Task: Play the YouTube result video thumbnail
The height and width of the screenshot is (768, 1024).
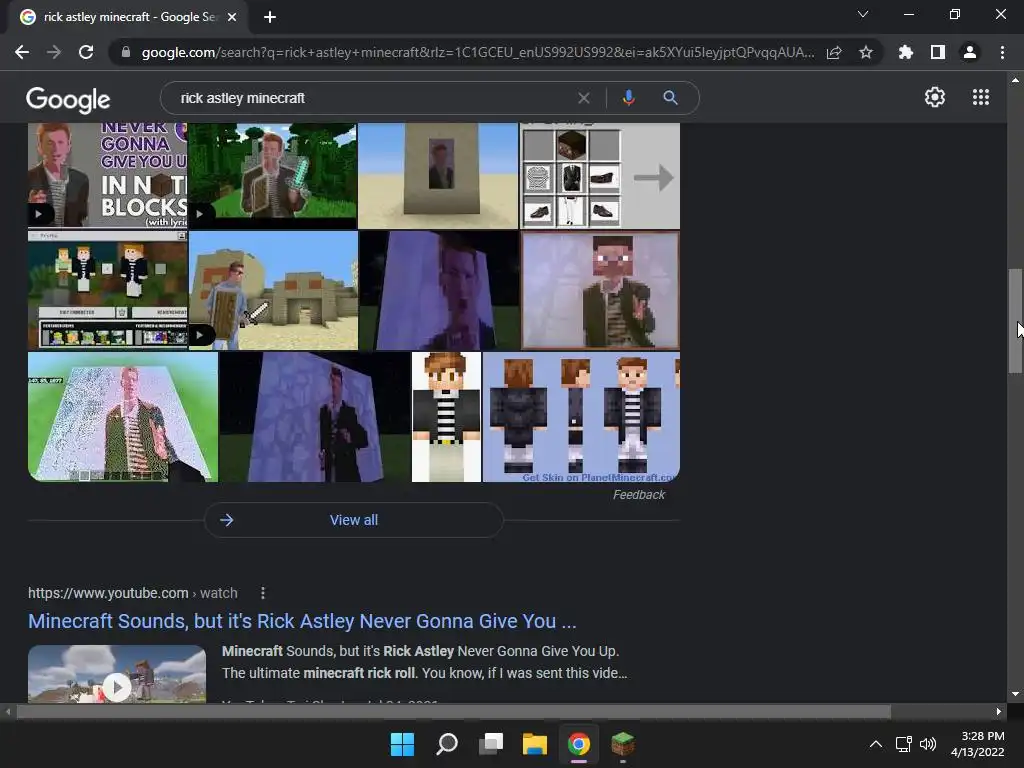Action: click(117, 674)
